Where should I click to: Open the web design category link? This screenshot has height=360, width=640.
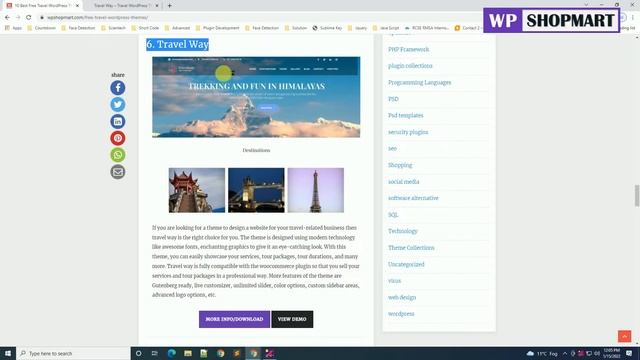pos(402,298)
